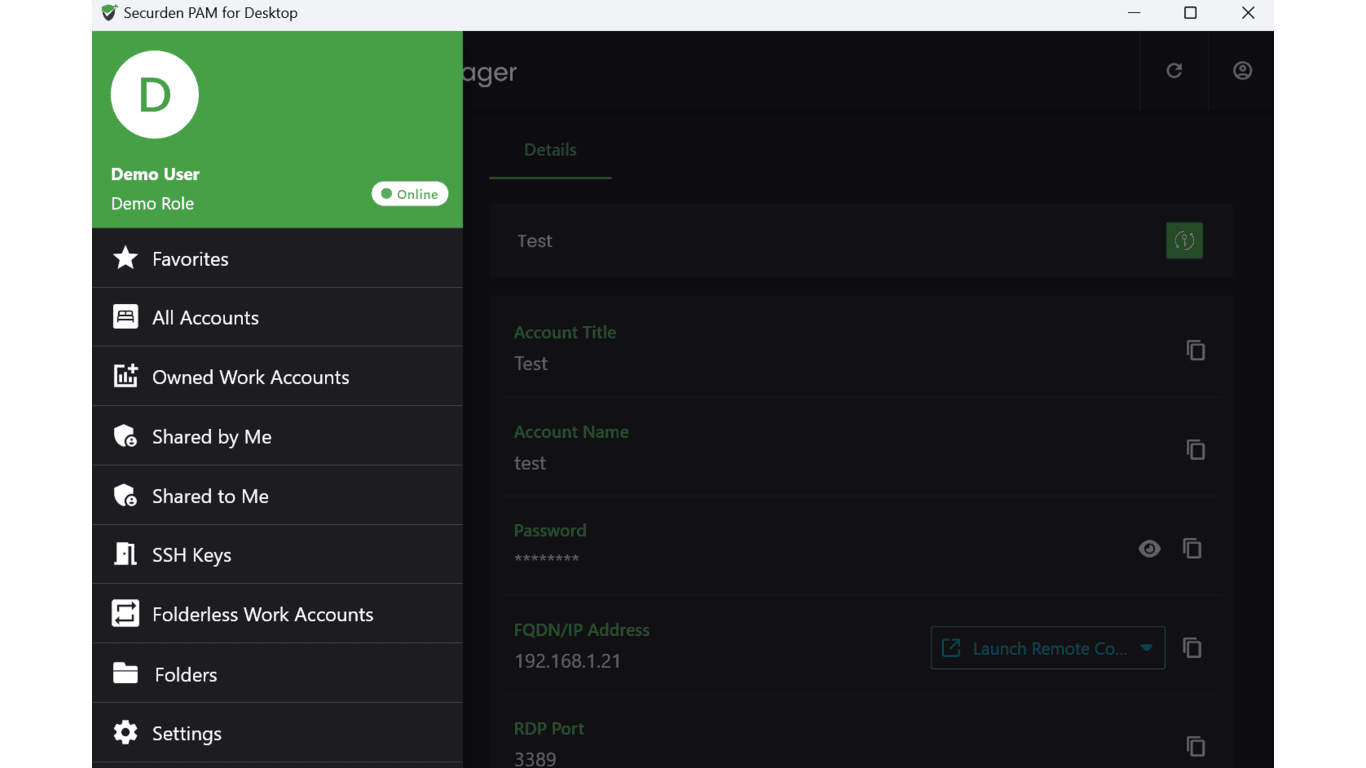
Task: Click the Settings gear icon
Action: coord(125,732)
